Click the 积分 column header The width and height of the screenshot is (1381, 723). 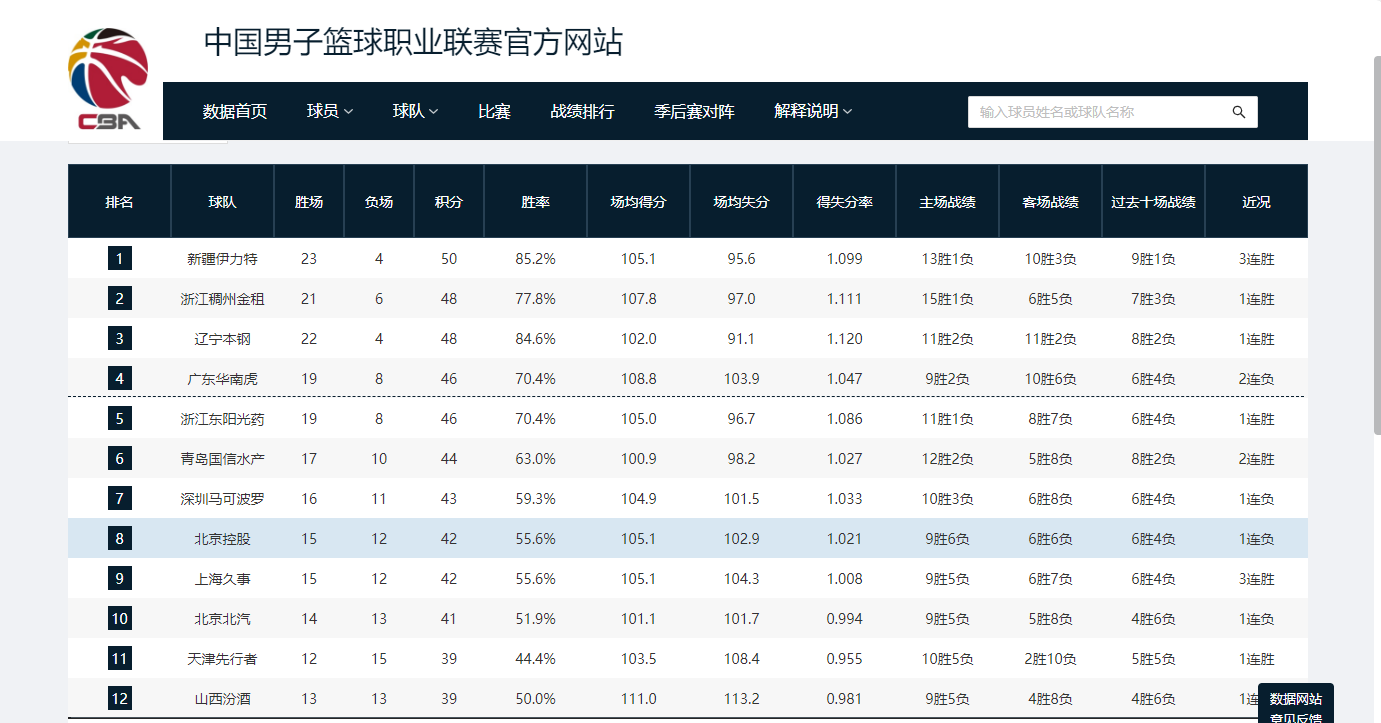point(449,201)
